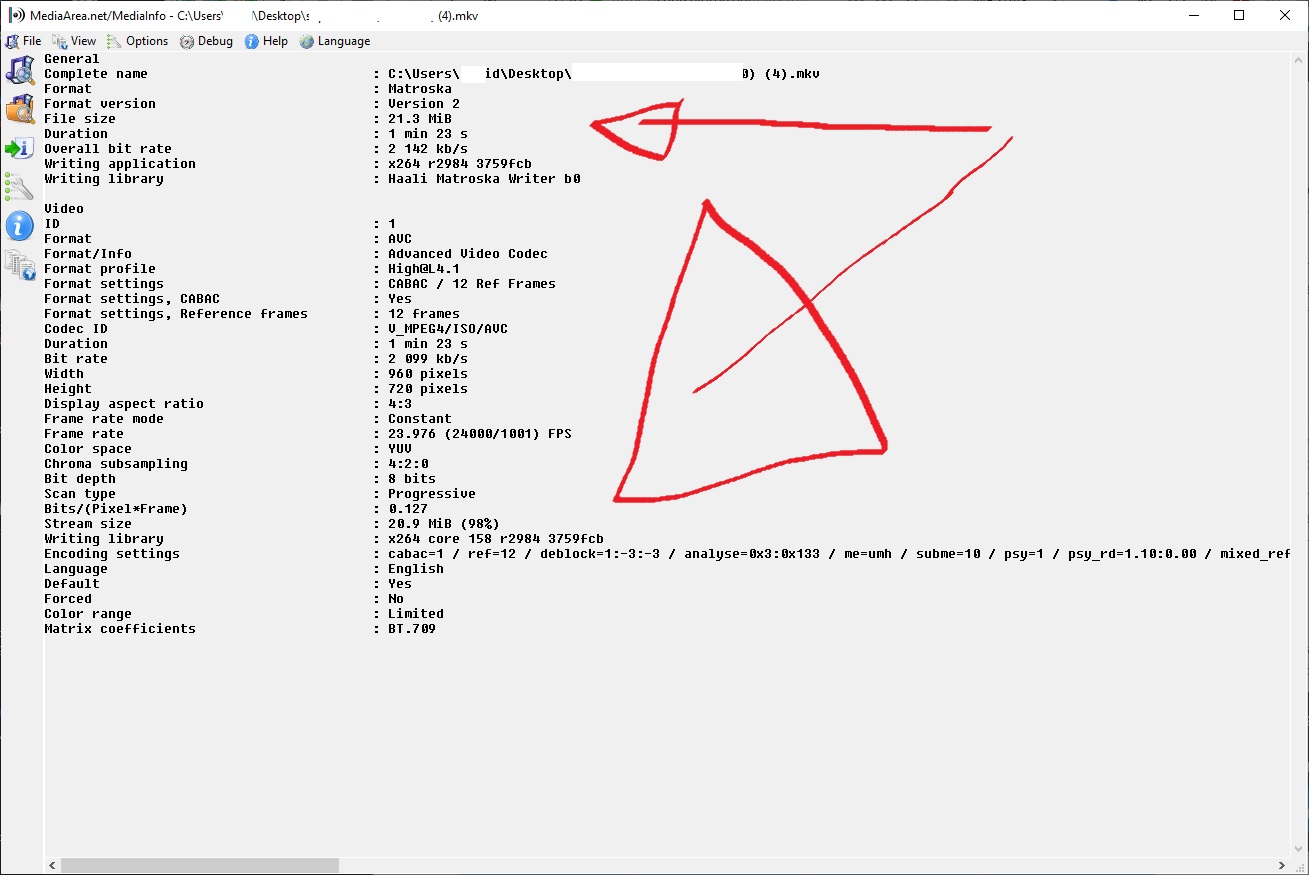Click the "0.127" bits per pixel value
The height and width of the screenshot is (875, 1309).
coord(408,509)
